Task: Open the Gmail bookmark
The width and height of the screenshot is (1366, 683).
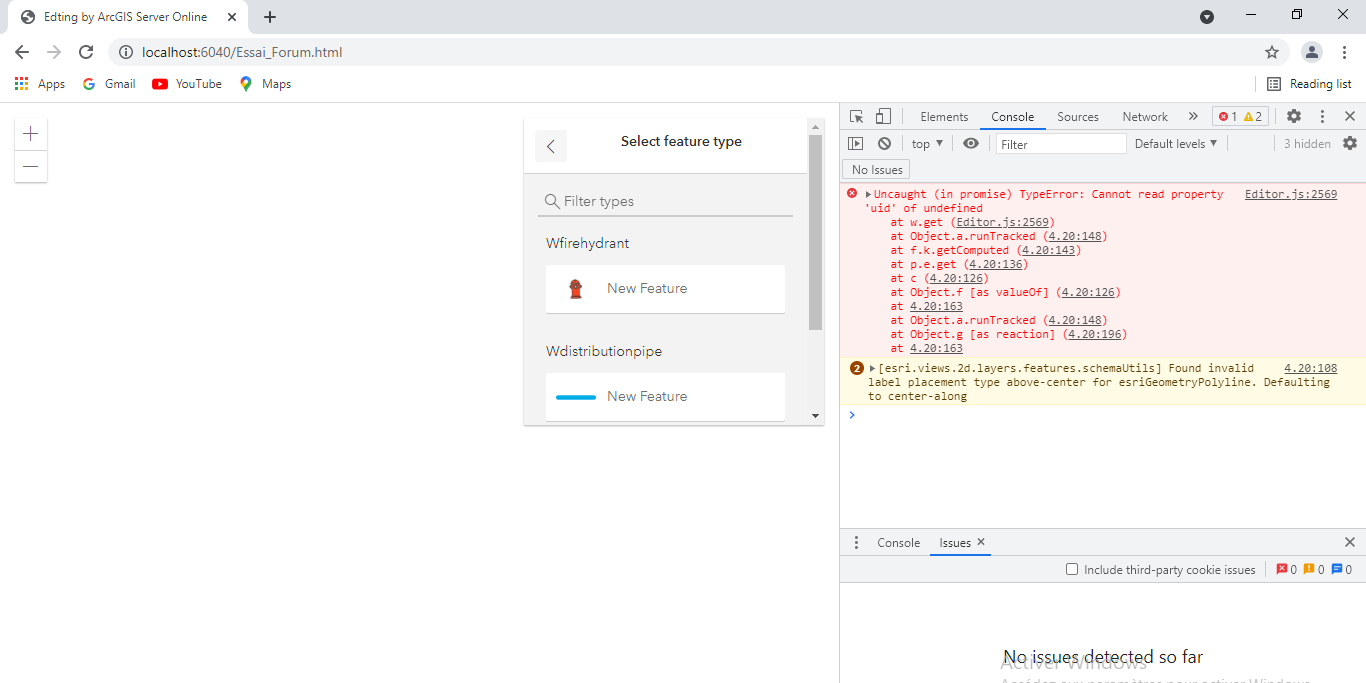Action: point(109,84)
